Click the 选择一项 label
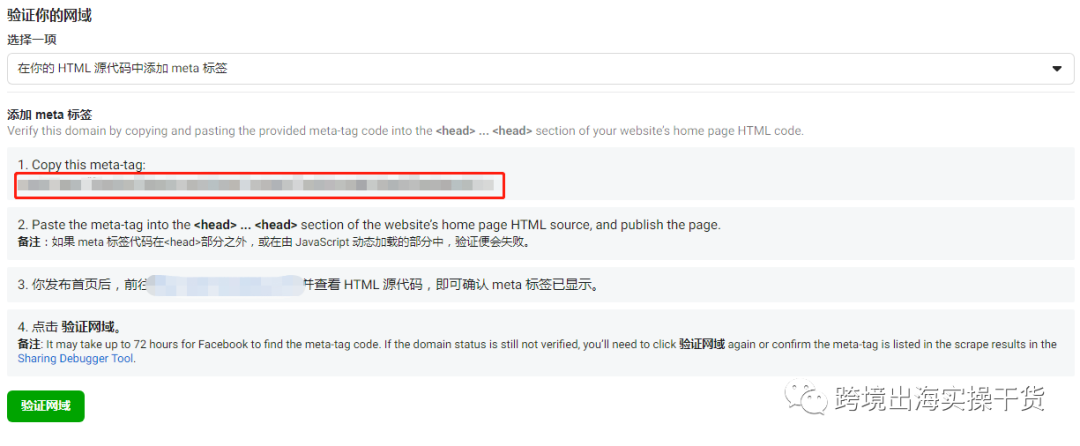This screenshot has width=1080, height=446. pyautogui.click(x=32, y=40)
